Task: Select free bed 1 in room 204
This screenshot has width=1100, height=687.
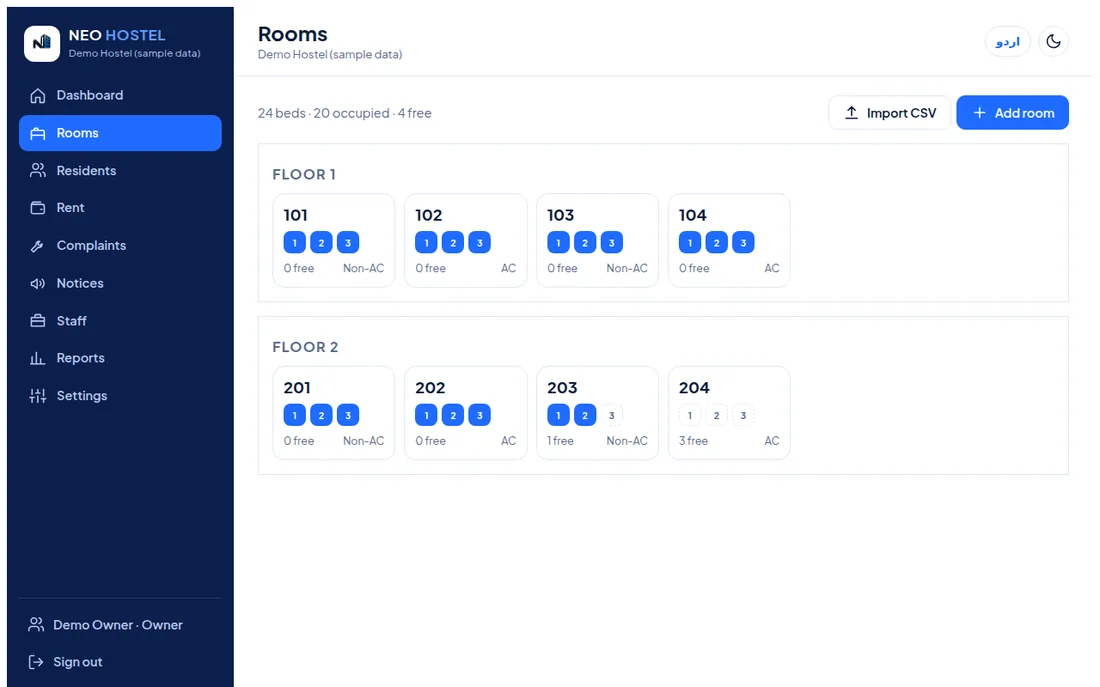Action: (x=690, y=415)
